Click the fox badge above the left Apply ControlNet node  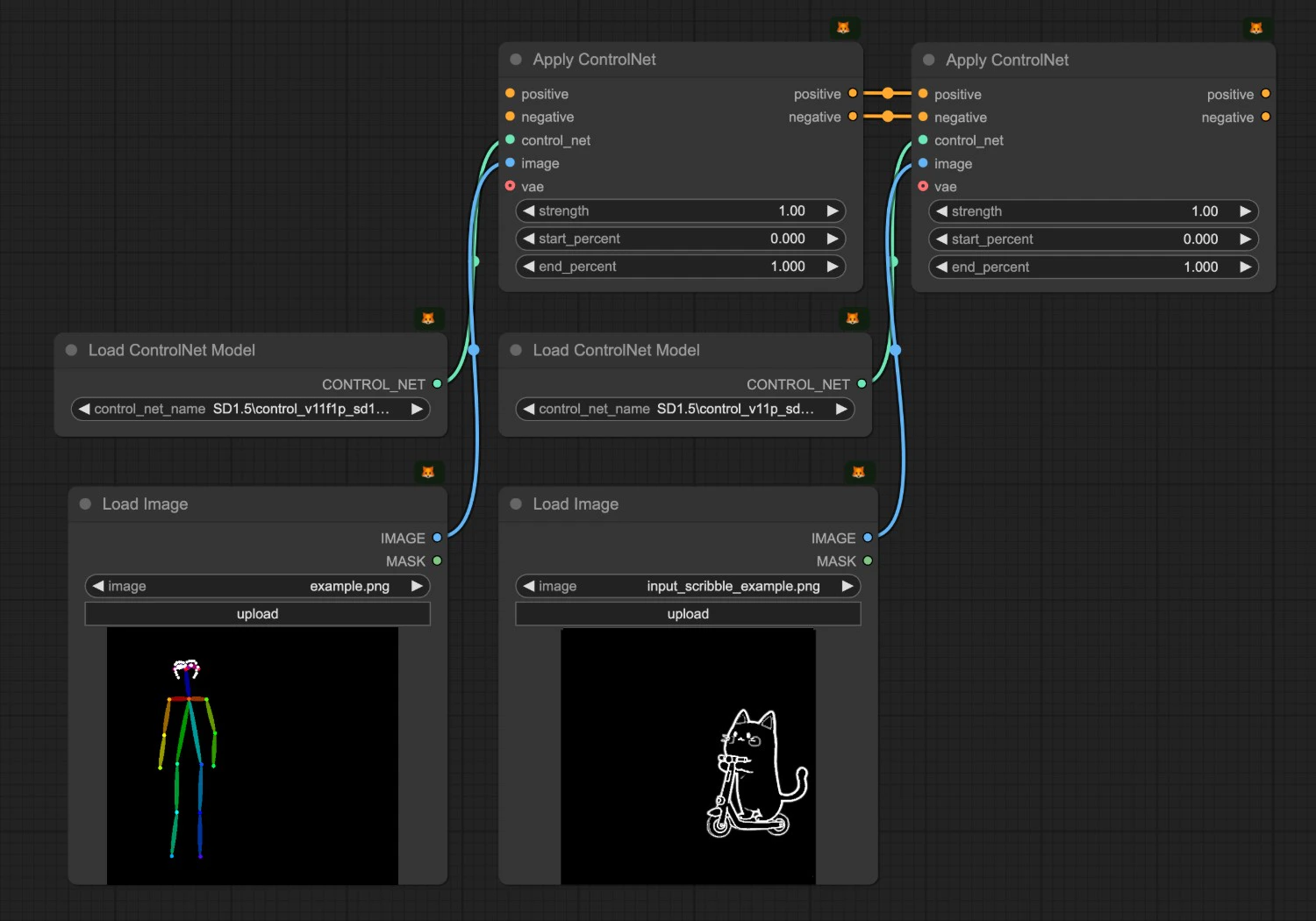843,28
